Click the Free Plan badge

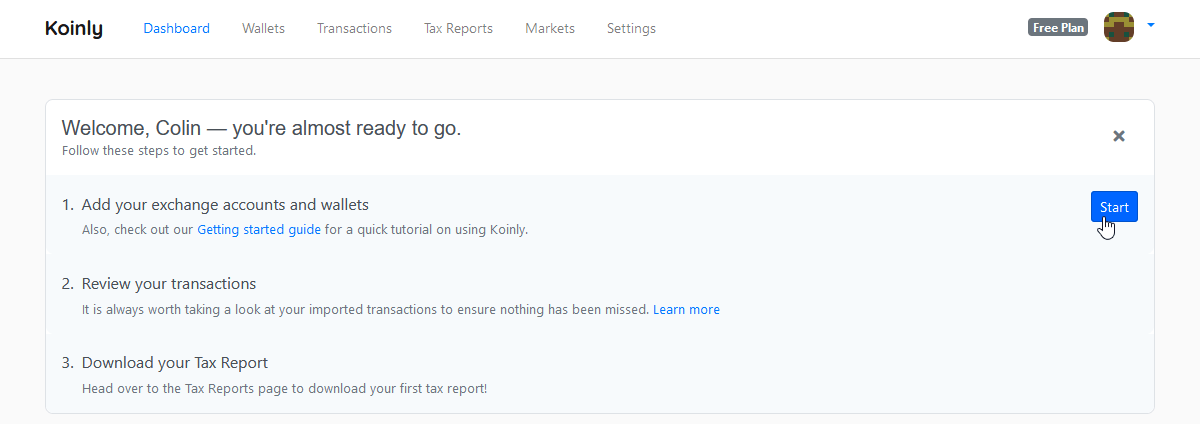(1058, 28)
